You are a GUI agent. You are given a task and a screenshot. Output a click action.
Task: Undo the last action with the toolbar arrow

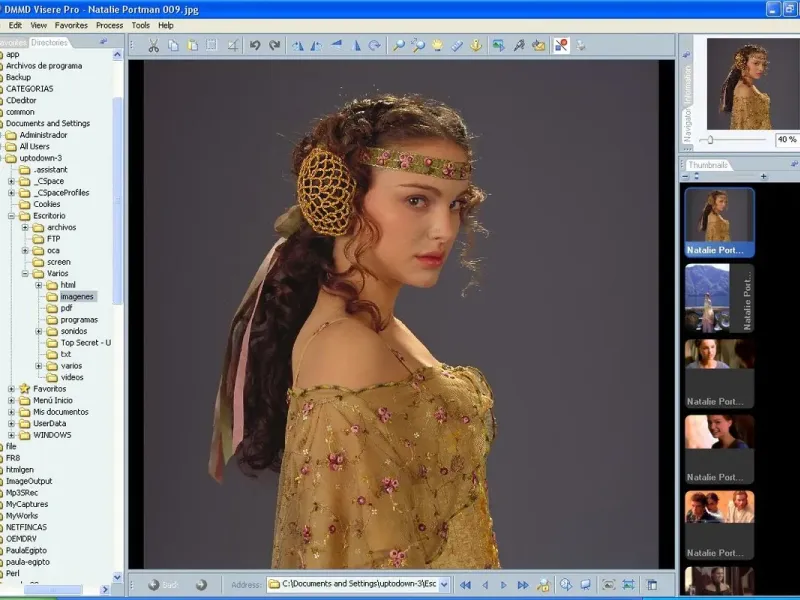coord(255,46)
